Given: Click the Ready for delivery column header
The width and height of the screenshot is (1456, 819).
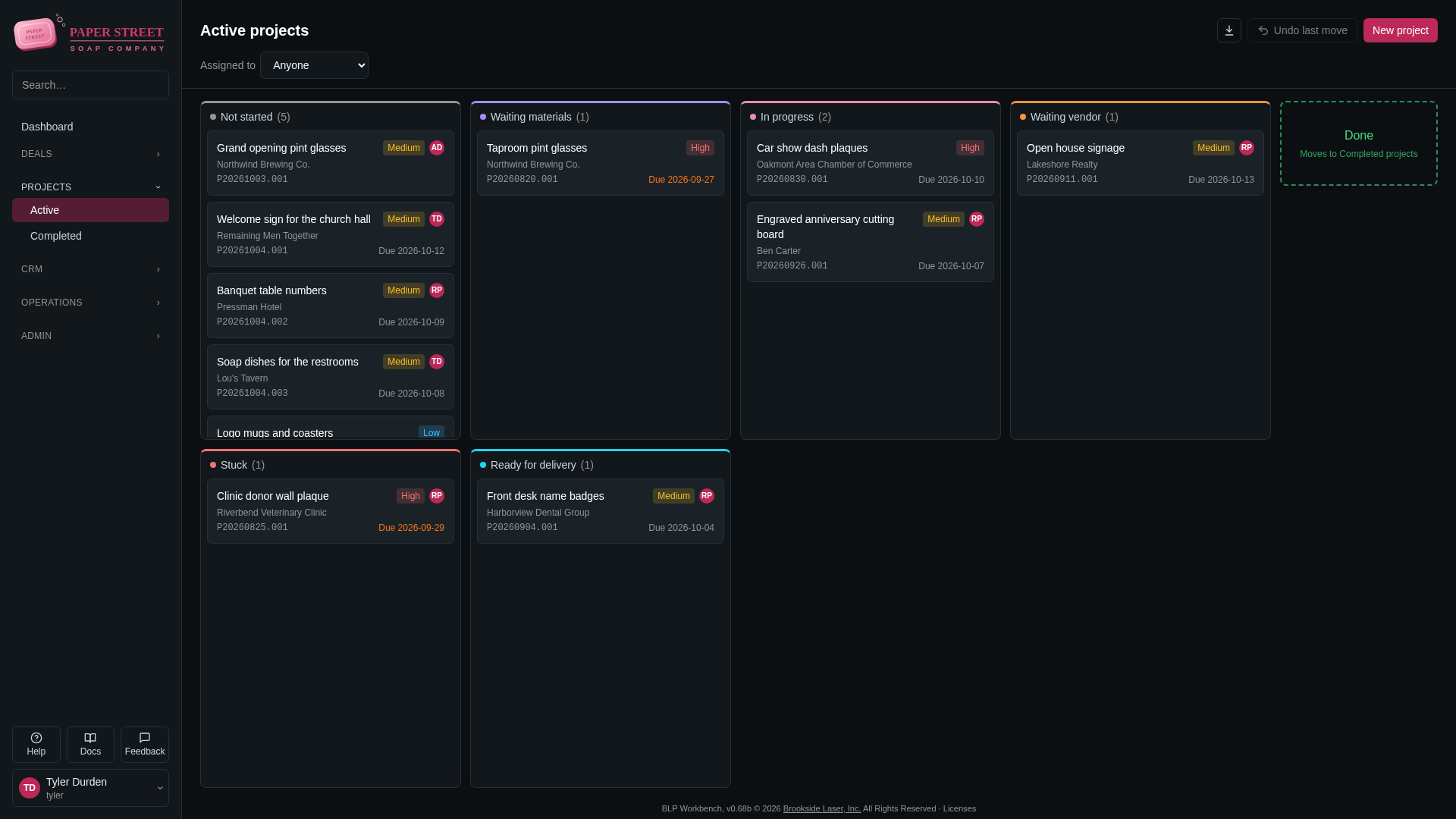Looking at the screenshot, I should point(600,465).
